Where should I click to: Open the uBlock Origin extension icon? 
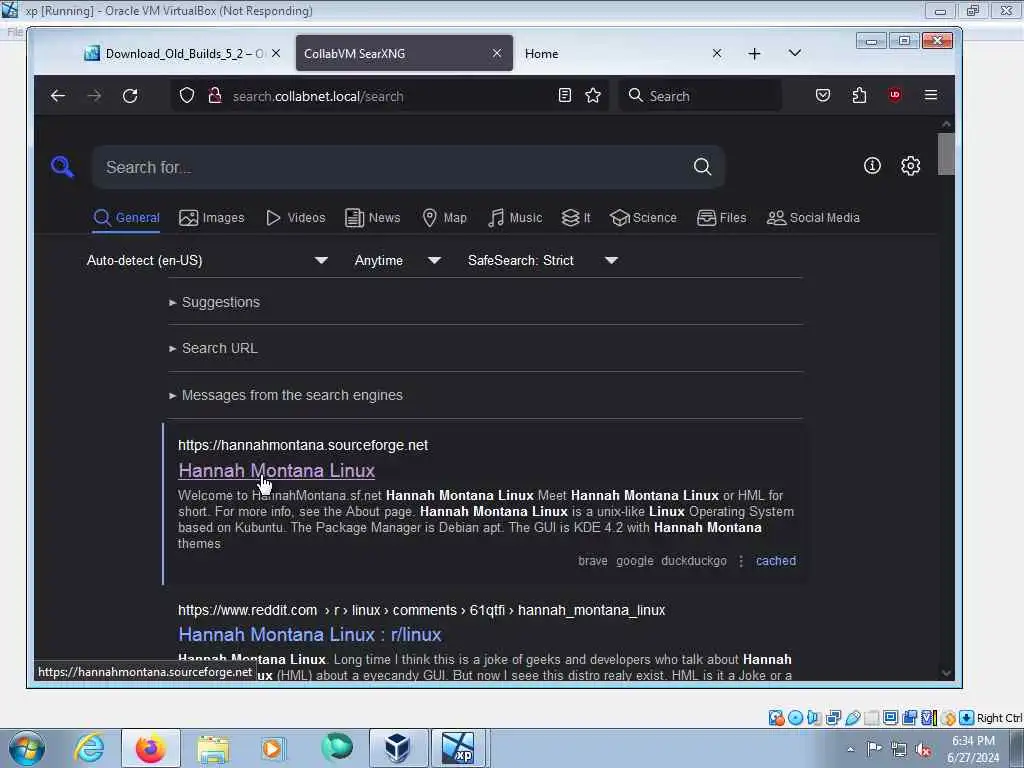coord(895,95)
